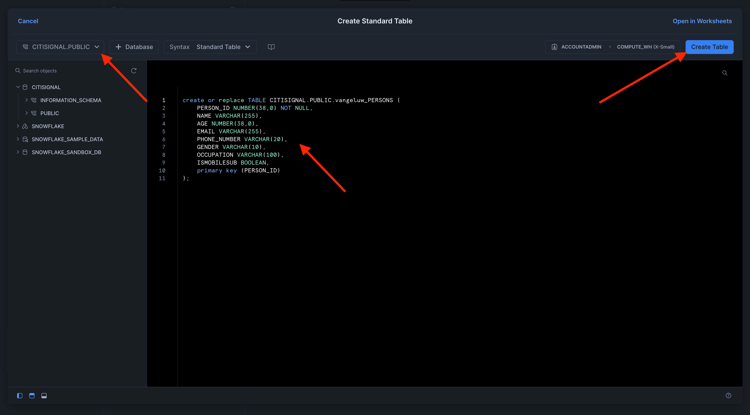Click the SNOWFLAKE_SAMPLE_DATA database icon
The height and width of the screenshot is (415, 750).
pos(25,139)
